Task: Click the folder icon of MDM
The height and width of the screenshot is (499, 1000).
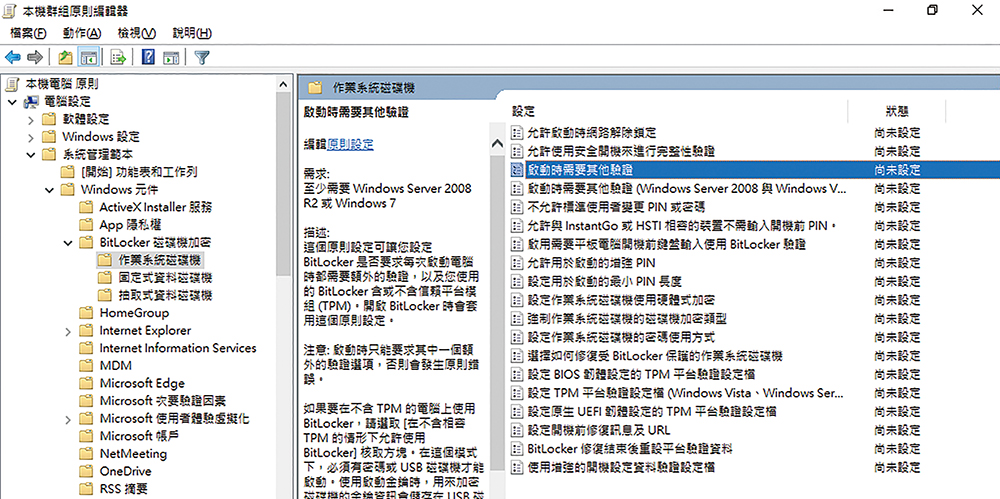Action: (x=86, y=366)
